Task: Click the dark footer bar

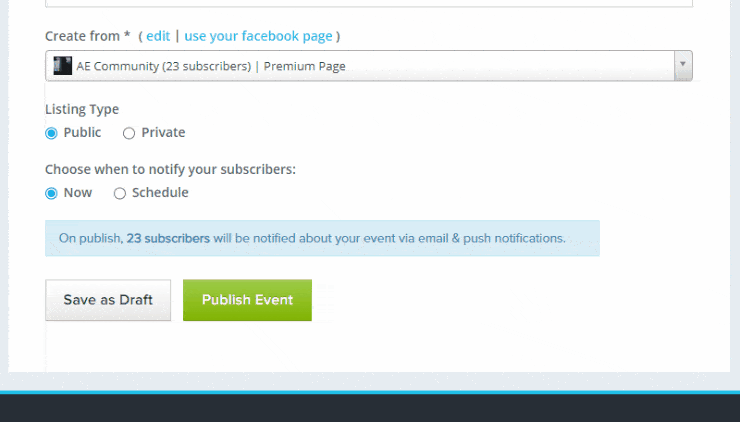Action: 370,408
